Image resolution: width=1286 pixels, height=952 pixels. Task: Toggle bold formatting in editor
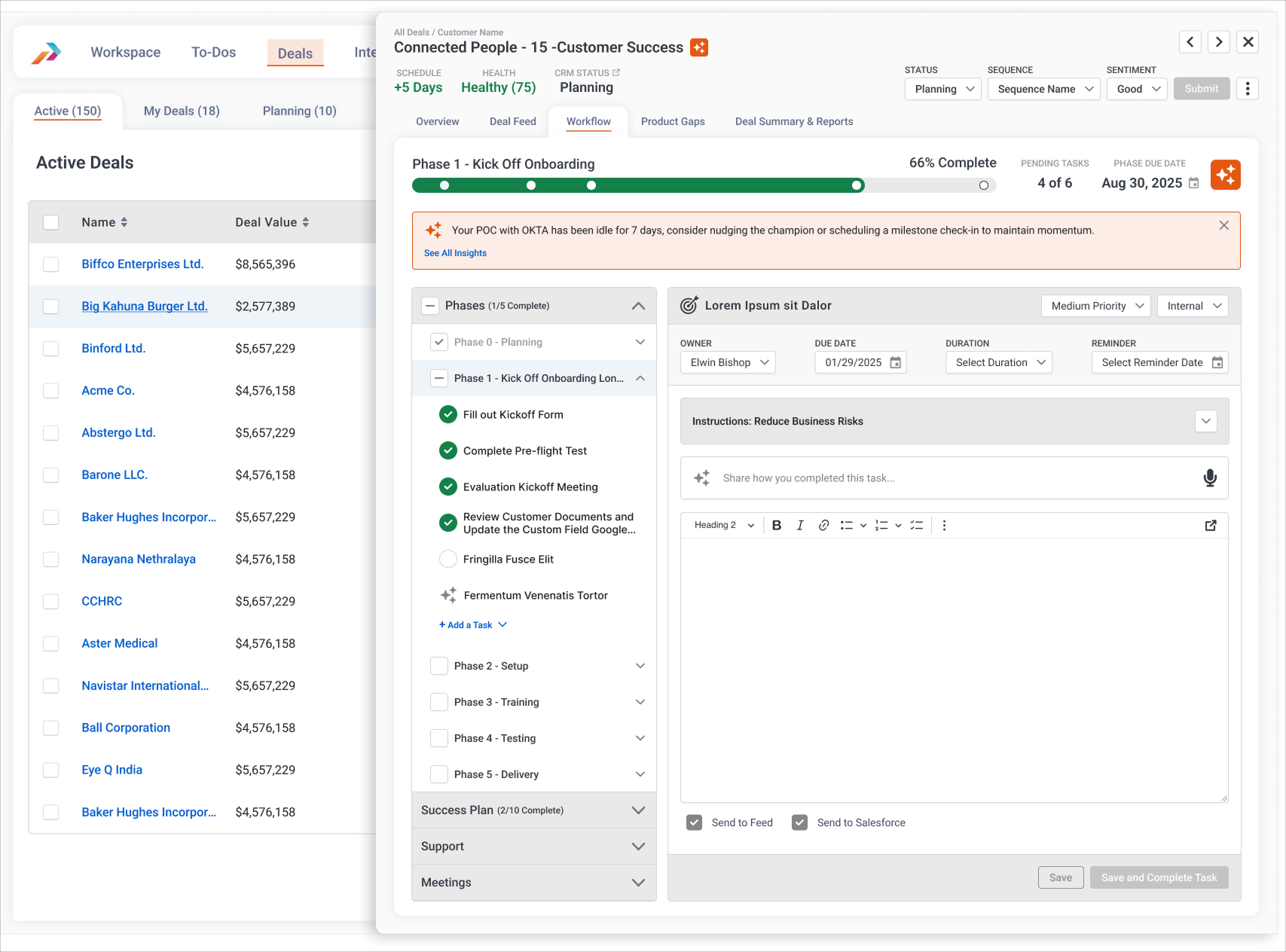[777, 526]
